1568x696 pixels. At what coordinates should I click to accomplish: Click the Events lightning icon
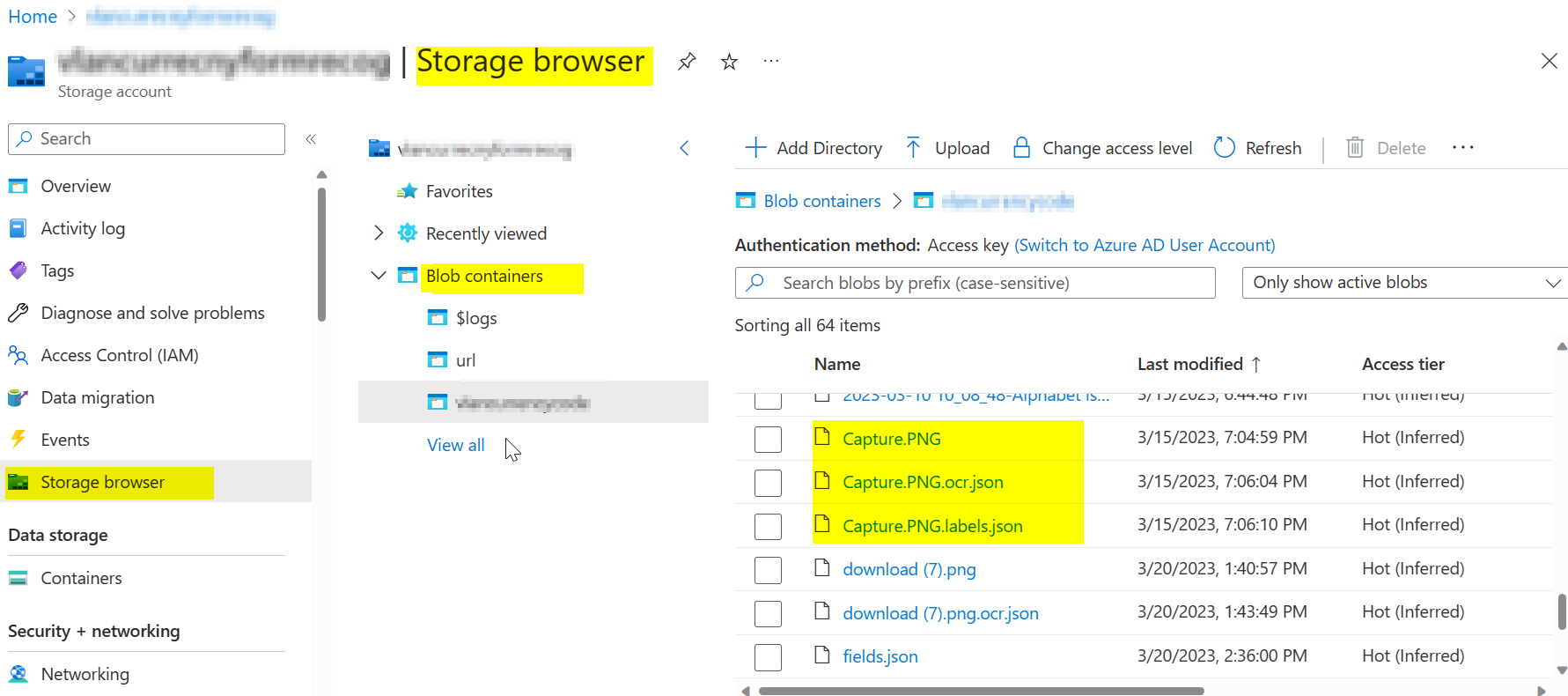coord(18,439)
